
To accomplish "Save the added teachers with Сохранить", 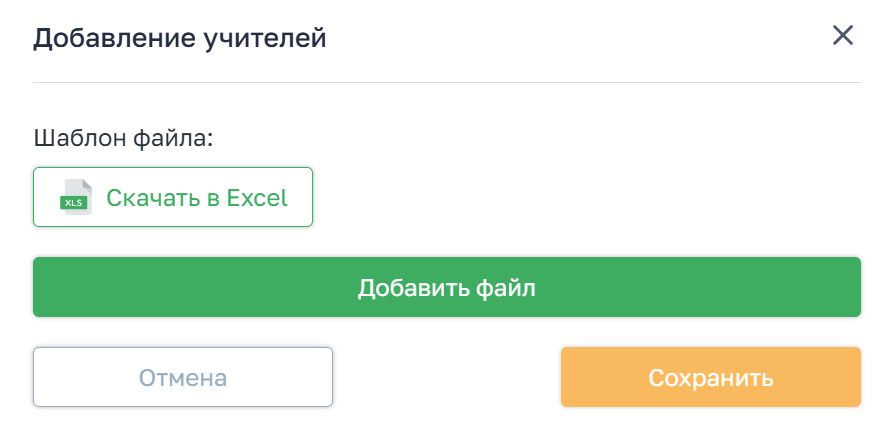I will (710, 377).
